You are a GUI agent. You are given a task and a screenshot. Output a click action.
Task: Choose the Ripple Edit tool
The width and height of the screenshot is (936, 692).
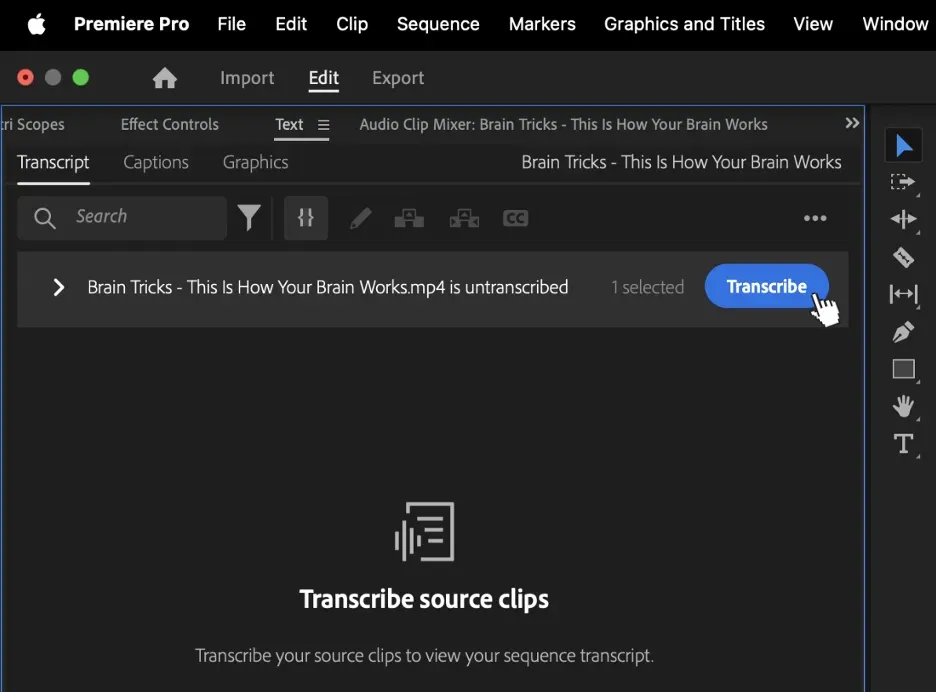(903, 219)
